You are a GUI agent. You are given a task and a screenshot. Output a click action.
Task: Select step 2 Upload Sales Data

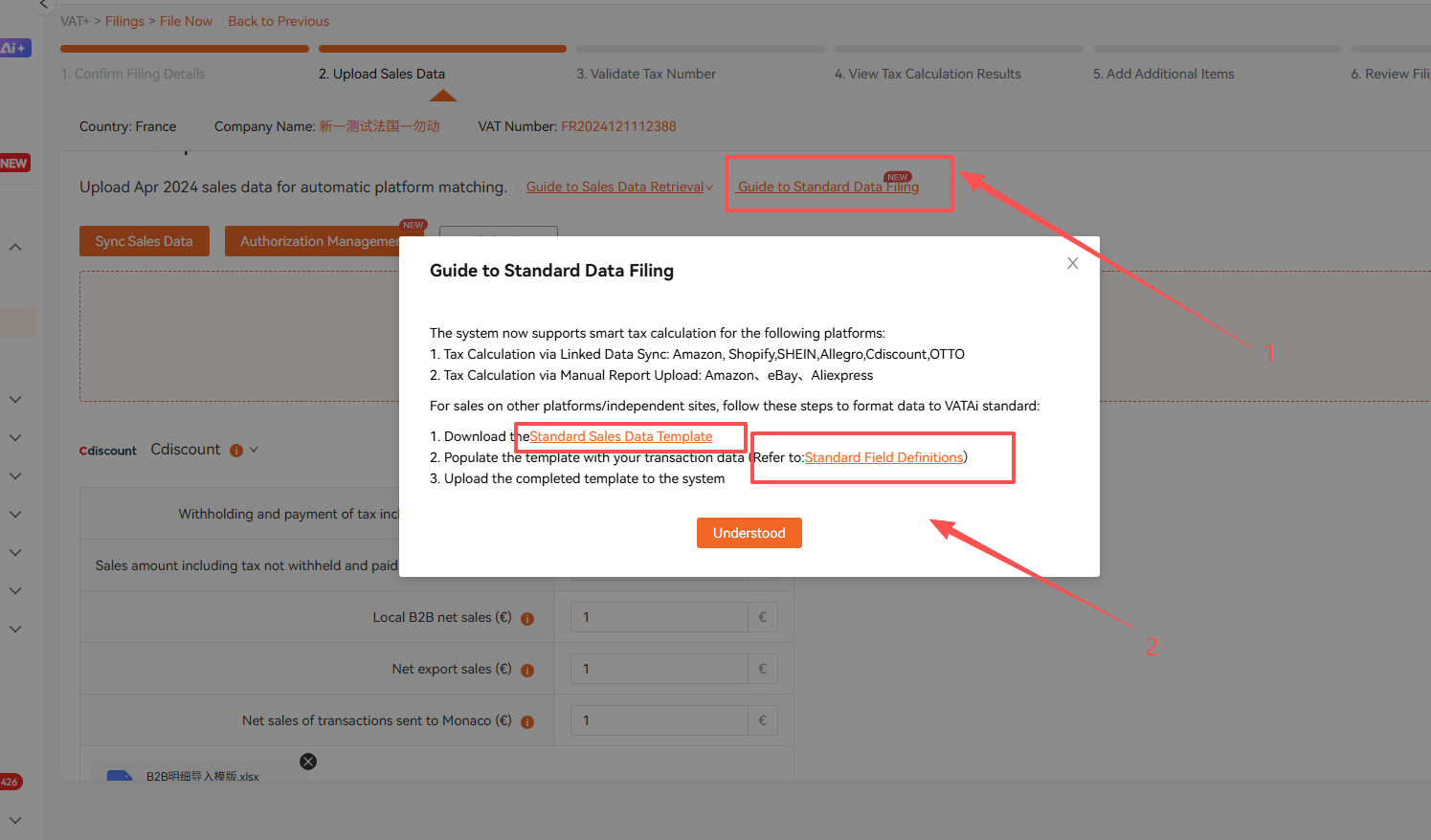[382, 74]
